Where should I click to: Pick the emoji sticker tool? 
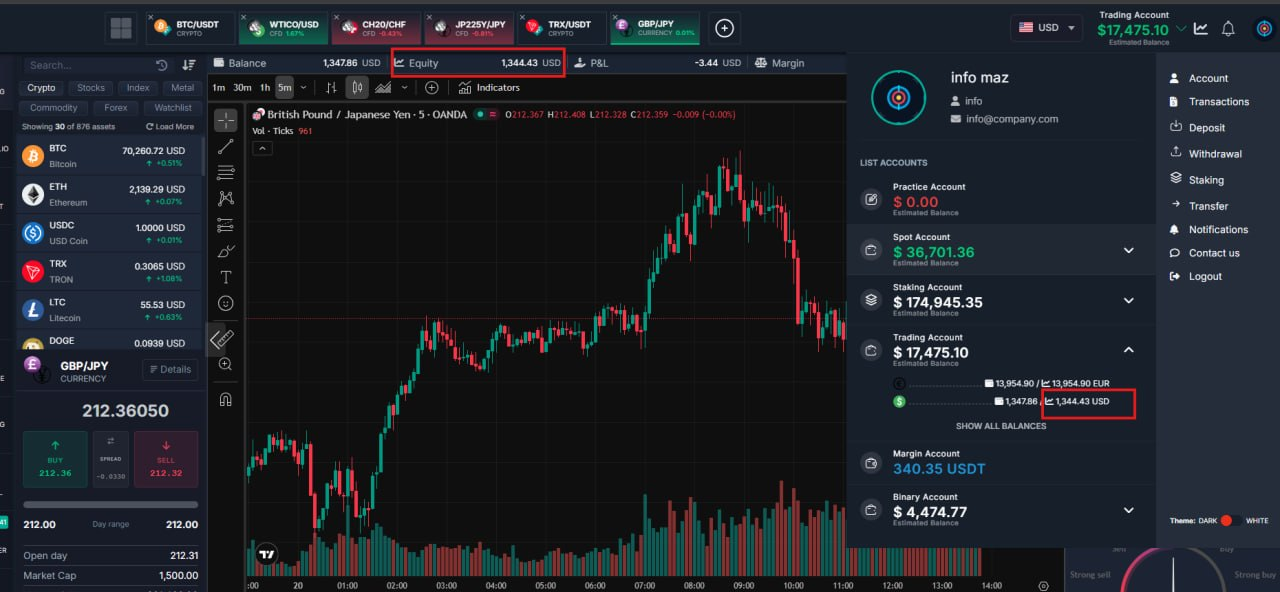pos(226,303)
